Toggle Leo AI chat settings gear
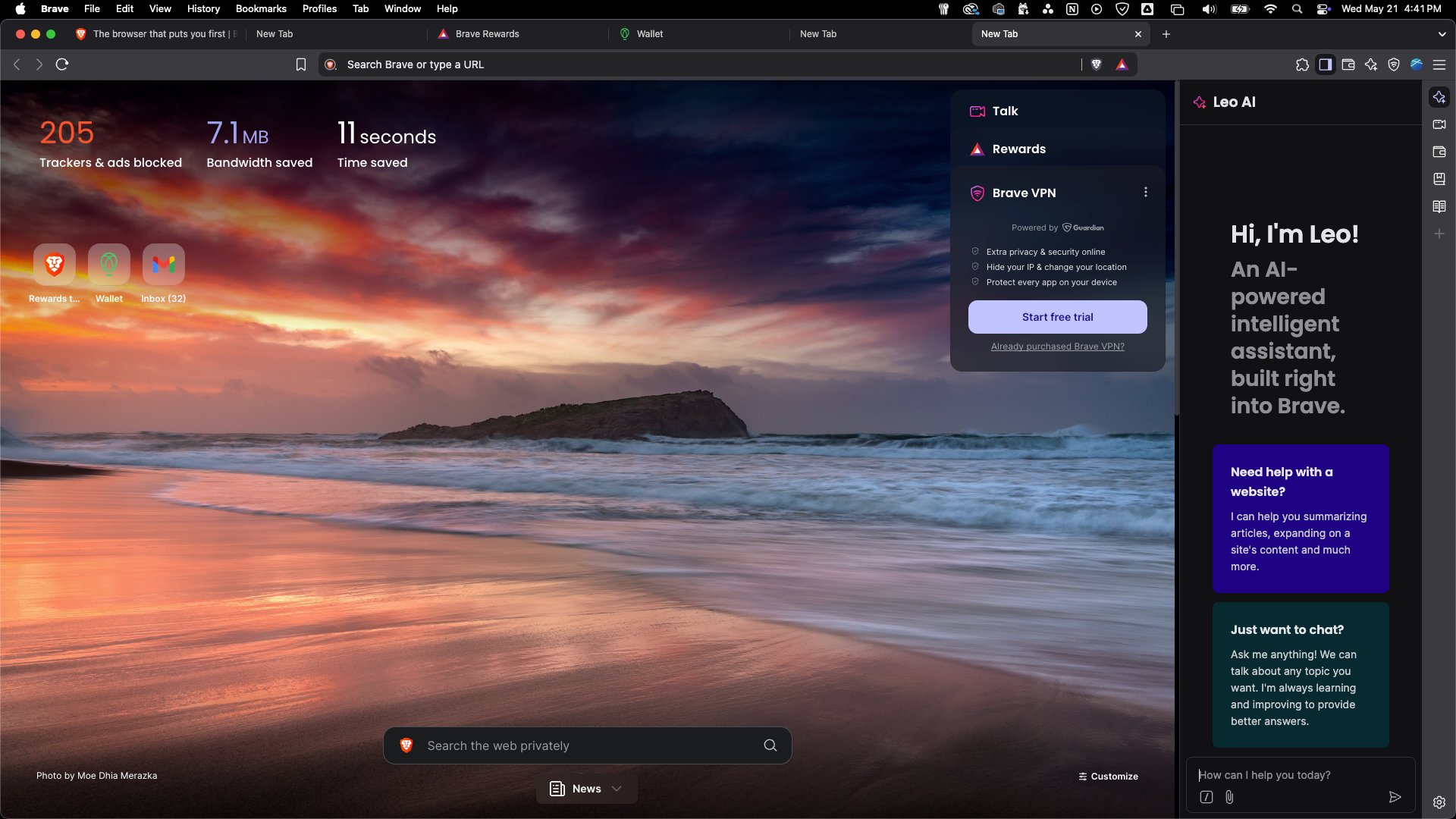The image size is (1456, 819). pos(1439,802)
